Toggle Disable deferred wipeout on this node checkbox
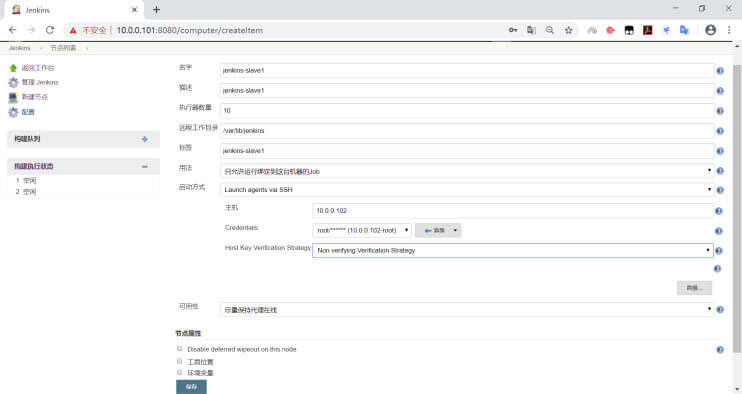 pyautogui.click(x=179, y=349)
